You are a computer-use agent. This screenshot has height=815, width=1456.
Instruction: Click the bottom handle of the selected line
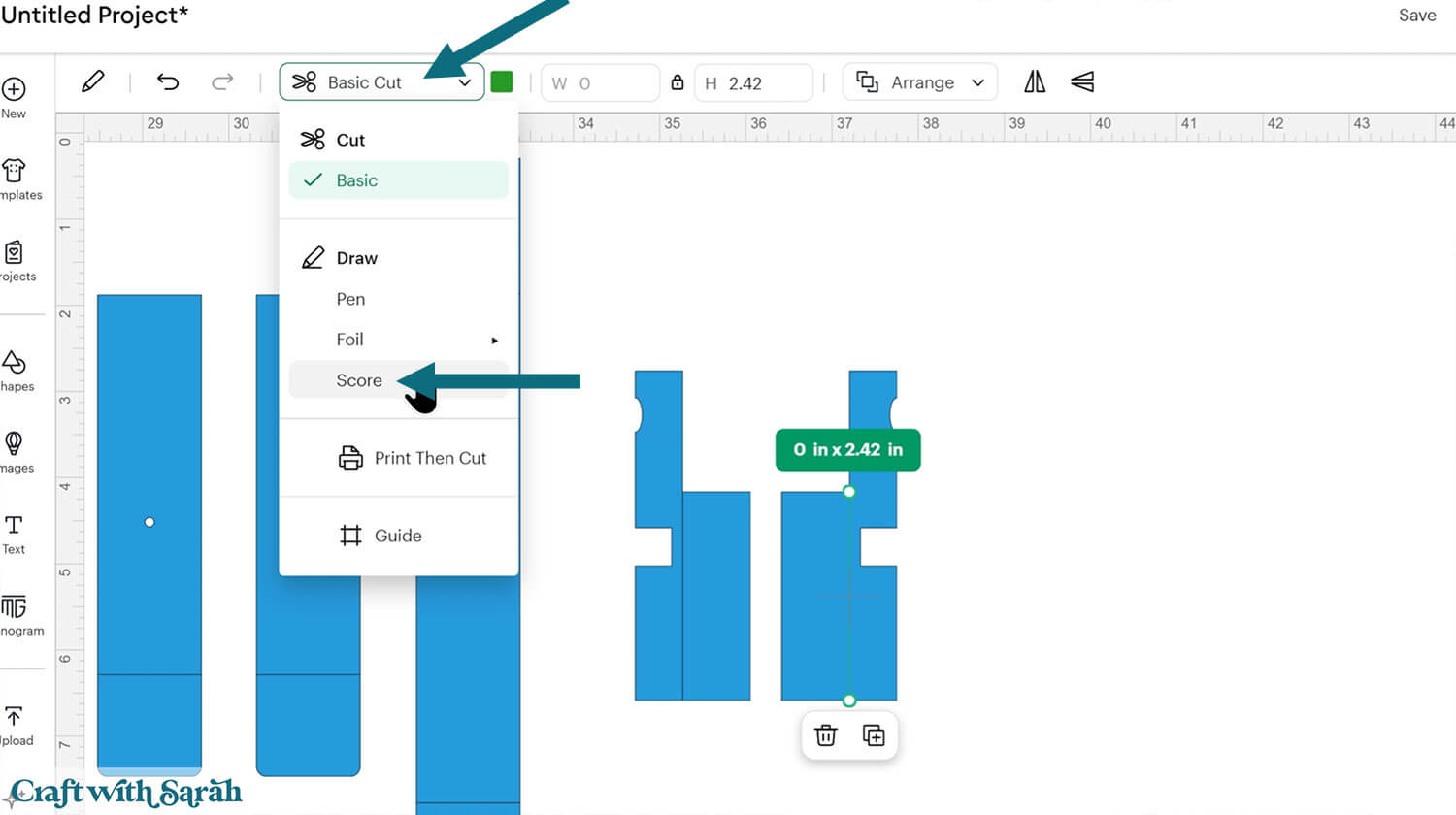pyautogui.click(x=849, y=701)
